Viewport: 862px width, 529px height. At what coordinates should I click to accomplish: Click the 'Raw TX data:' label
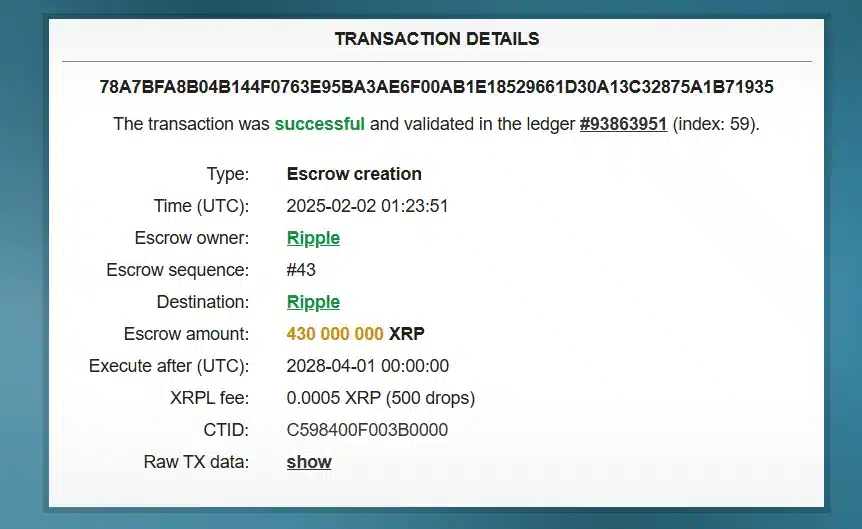[196, 462]
